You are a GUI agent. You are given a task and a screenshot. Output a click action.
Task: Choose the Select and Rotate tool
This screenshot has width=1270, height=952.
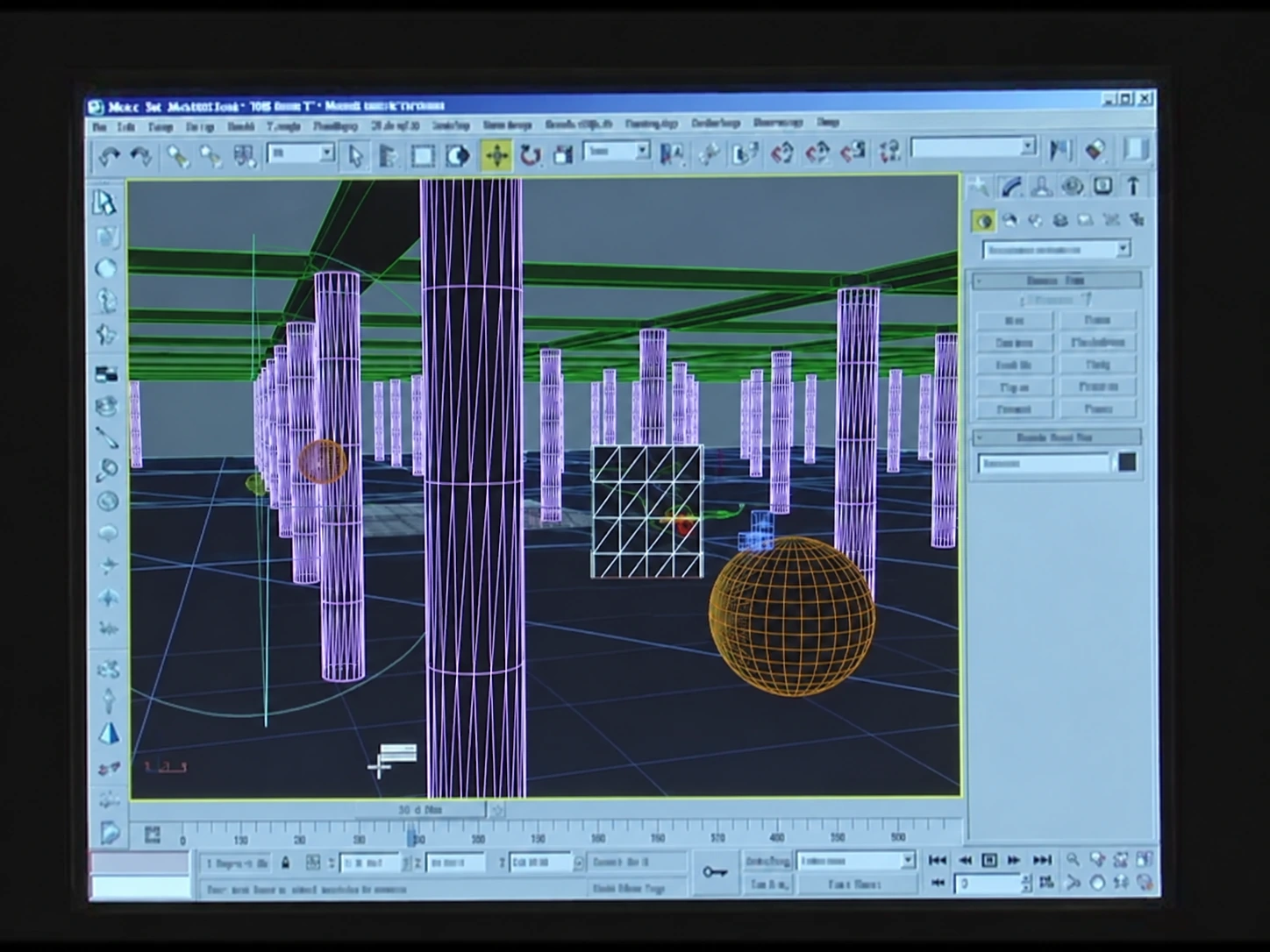530,156
